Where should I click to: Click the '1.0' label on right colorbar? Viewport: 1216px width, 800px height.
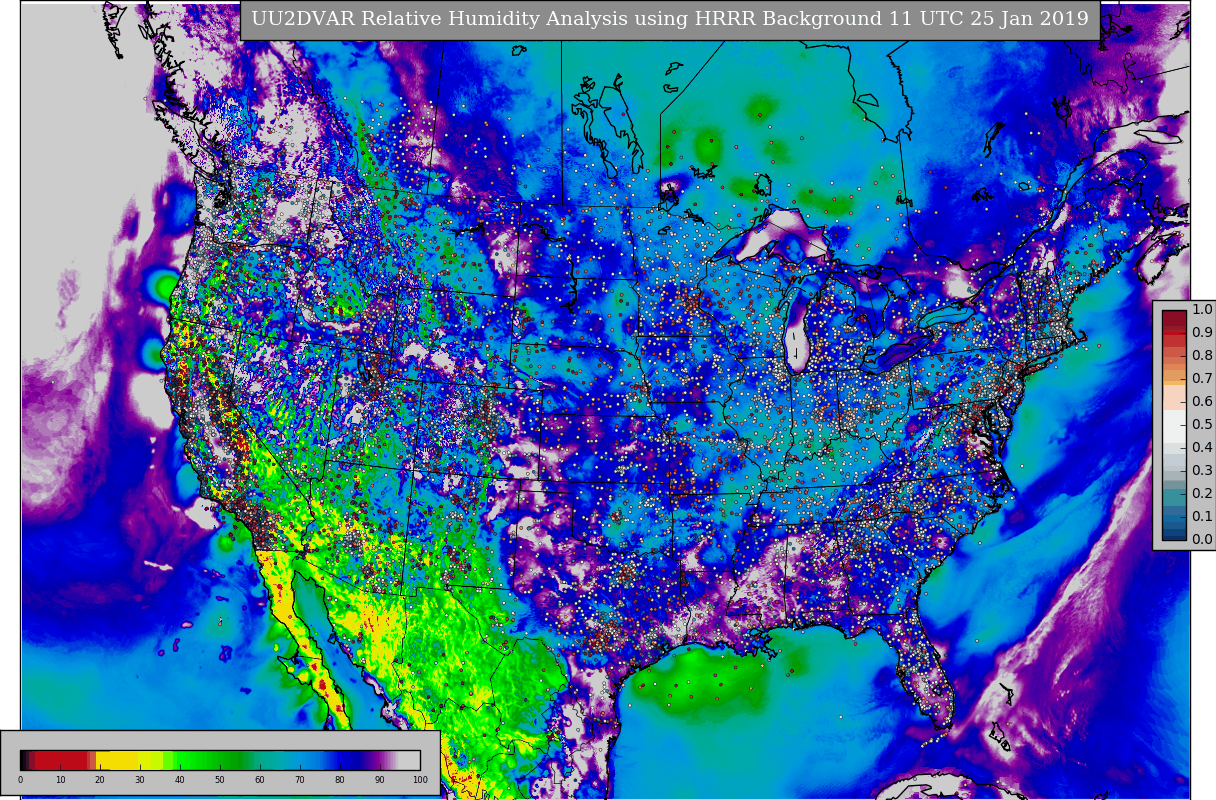[x=1202, y=310]
